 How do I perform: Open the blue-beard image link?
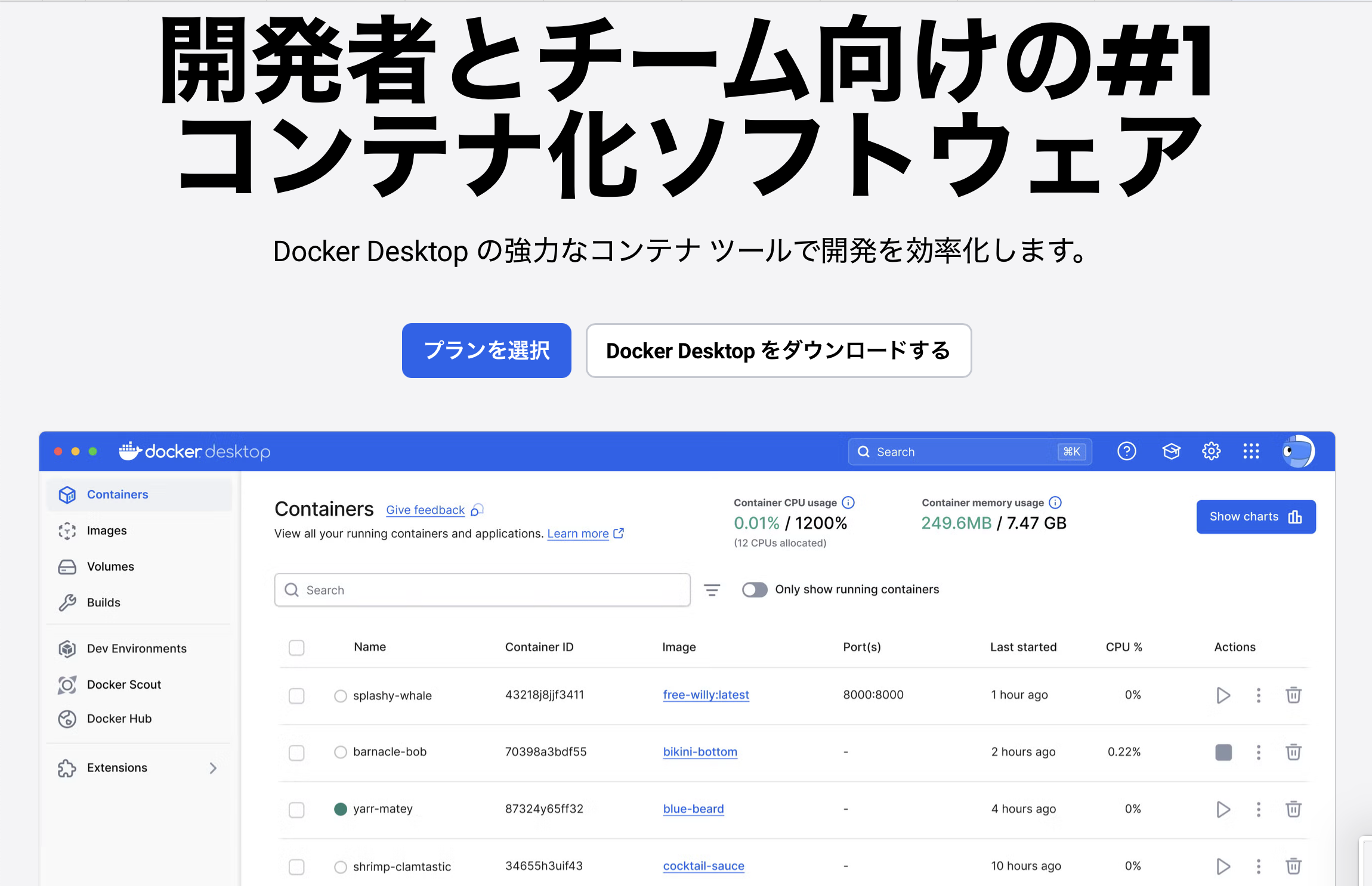693,808
